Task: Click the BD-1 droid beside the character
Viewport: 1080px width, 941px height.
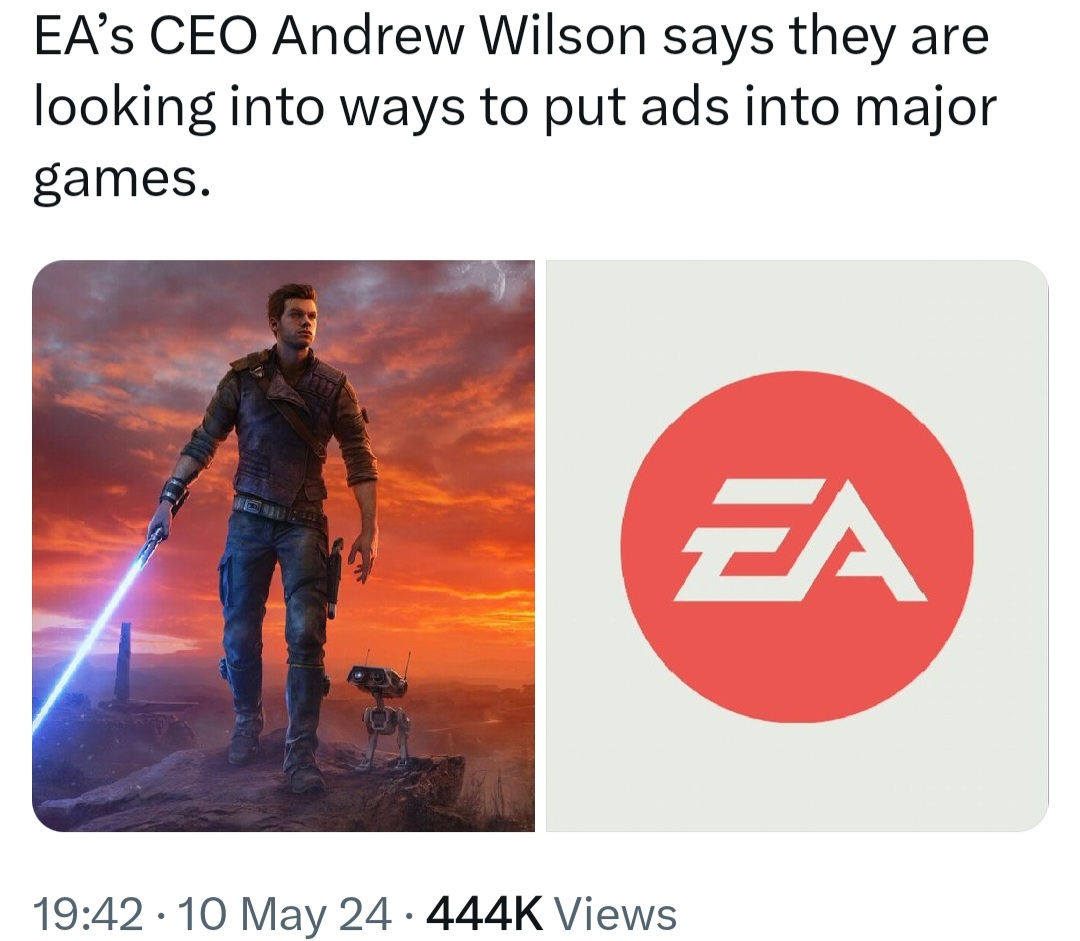Action: tap(376, 710)
